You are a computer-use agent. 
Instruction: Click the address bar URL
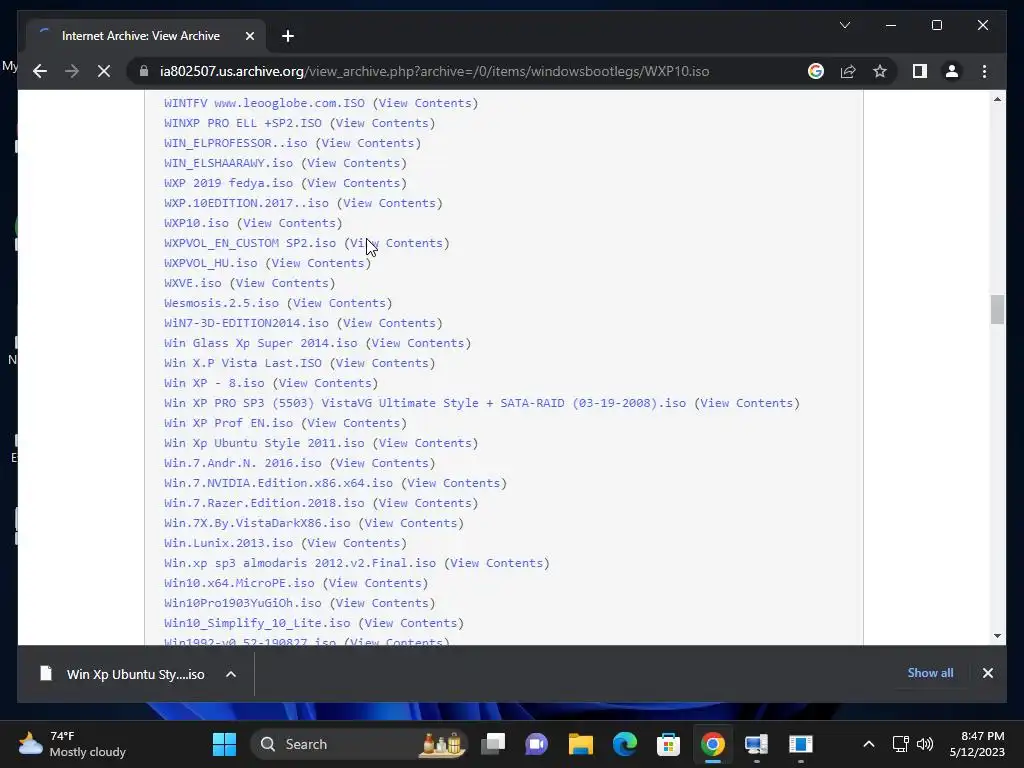click(434, 71)
